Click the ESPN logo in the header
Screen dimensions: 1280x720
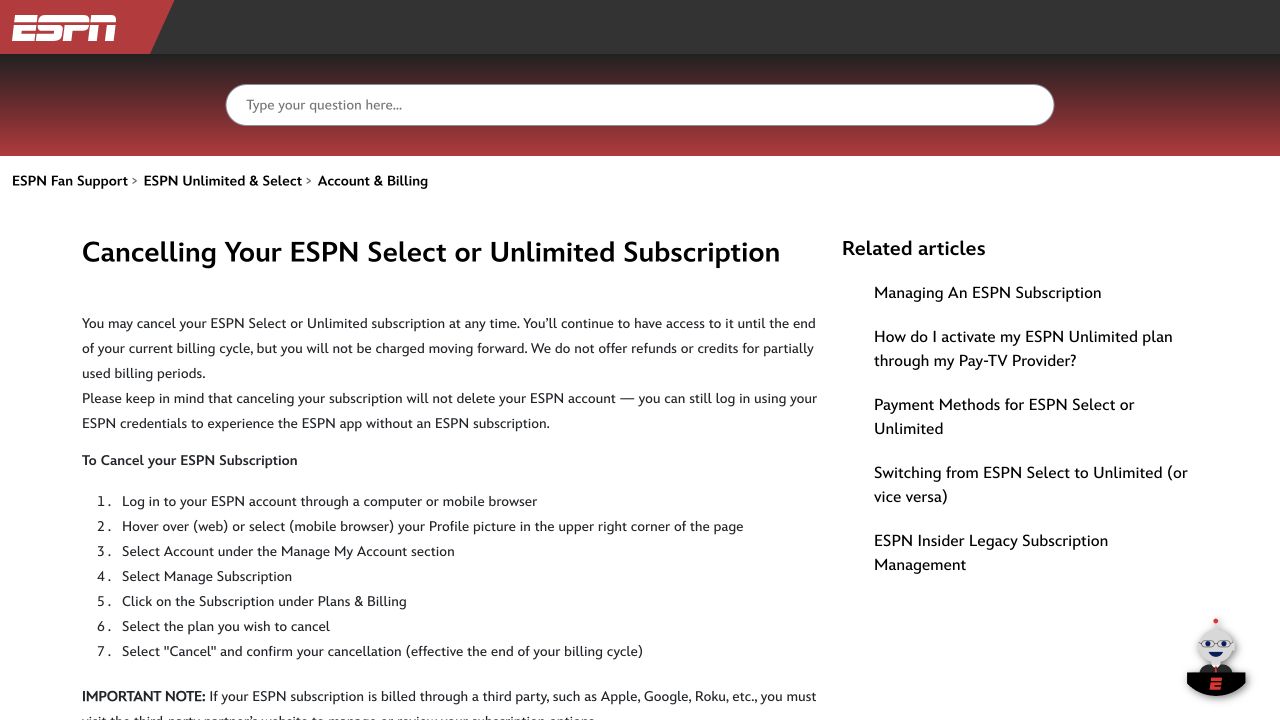point(64,28)
